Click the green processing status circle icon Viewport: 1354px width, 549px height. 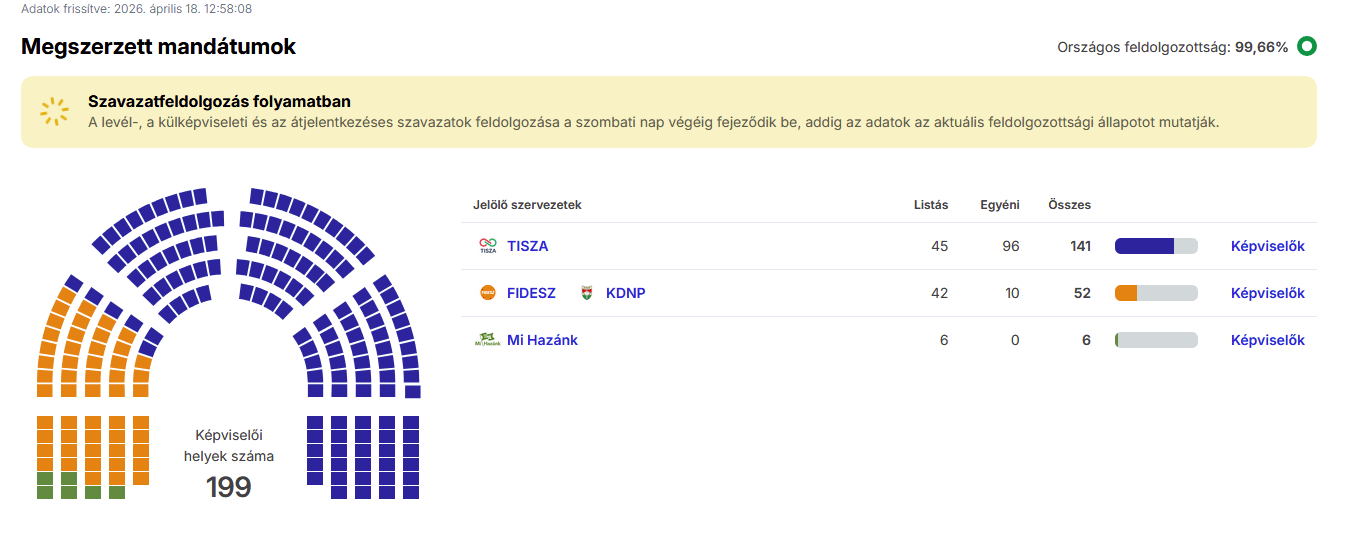coord(1306,46)
